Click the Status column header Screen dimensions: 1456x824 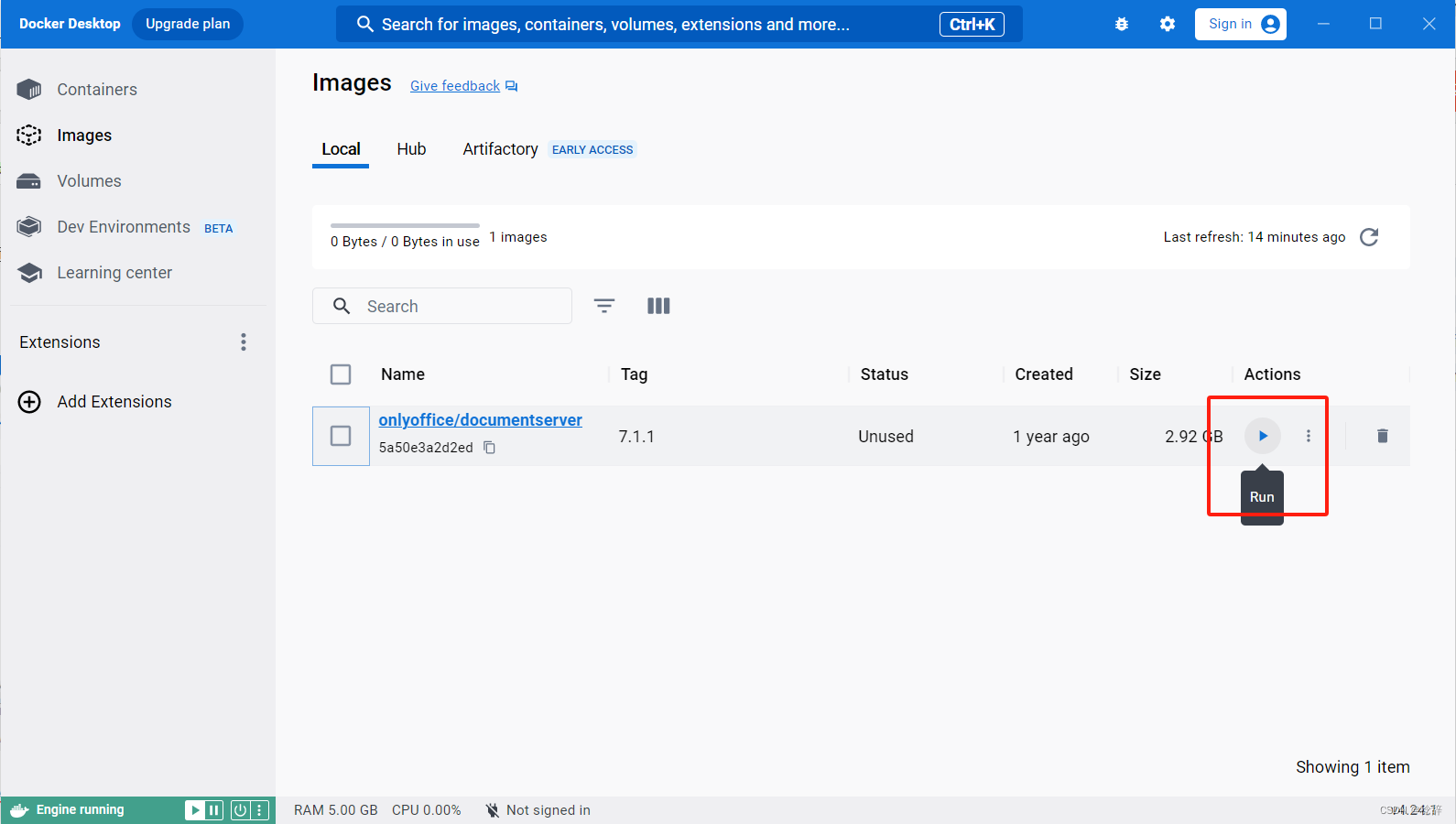coord(885,374)
